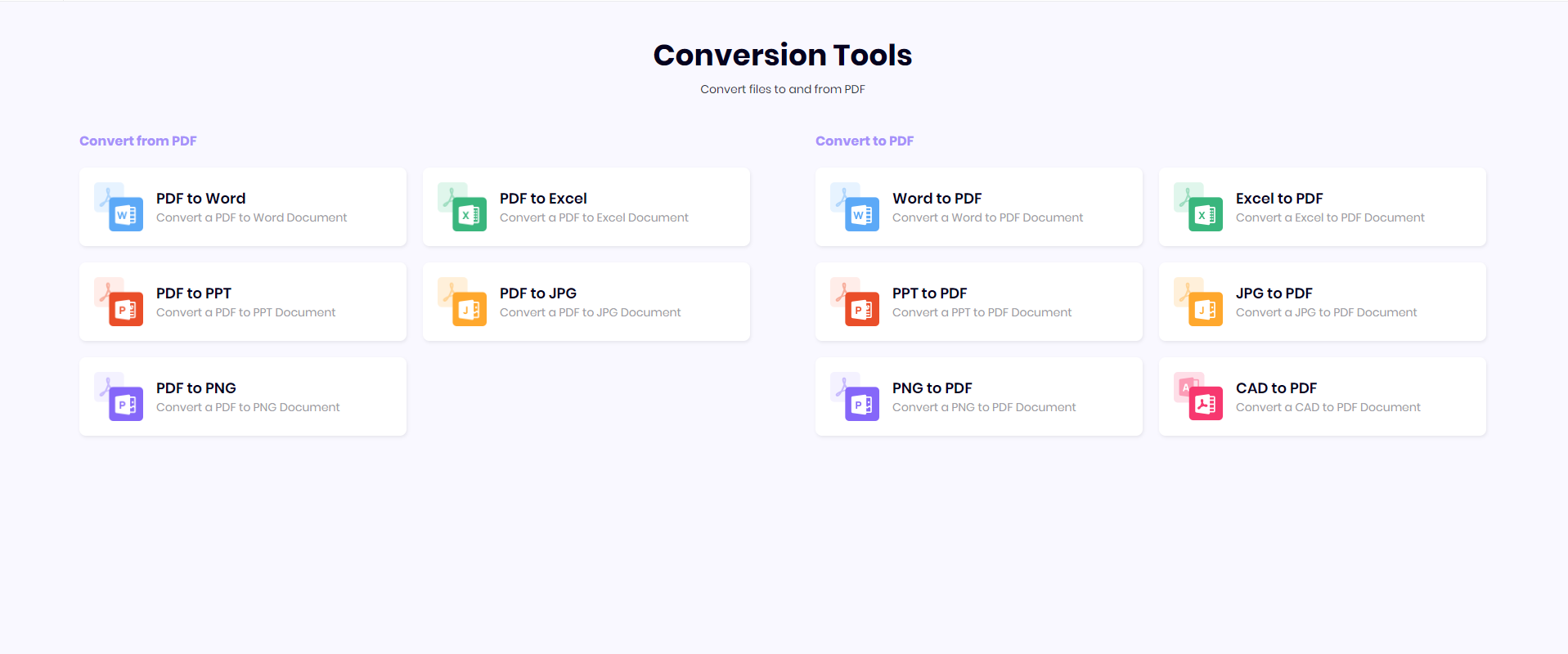Select the 'PDF to PPT' title

tap(194, 293)
